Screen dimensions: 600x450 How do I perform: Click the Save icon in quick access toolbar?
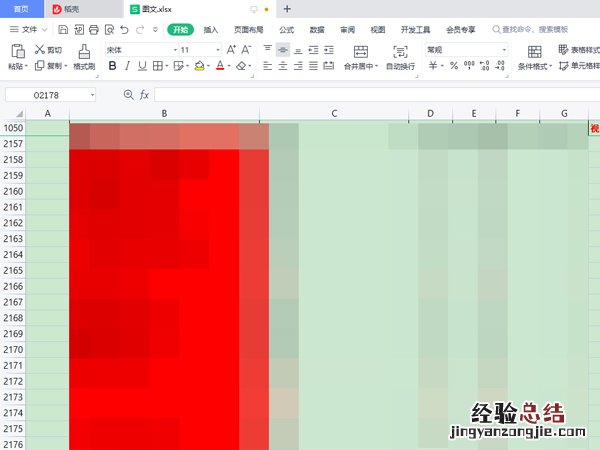pyautogui.click(x=63, y=30)
